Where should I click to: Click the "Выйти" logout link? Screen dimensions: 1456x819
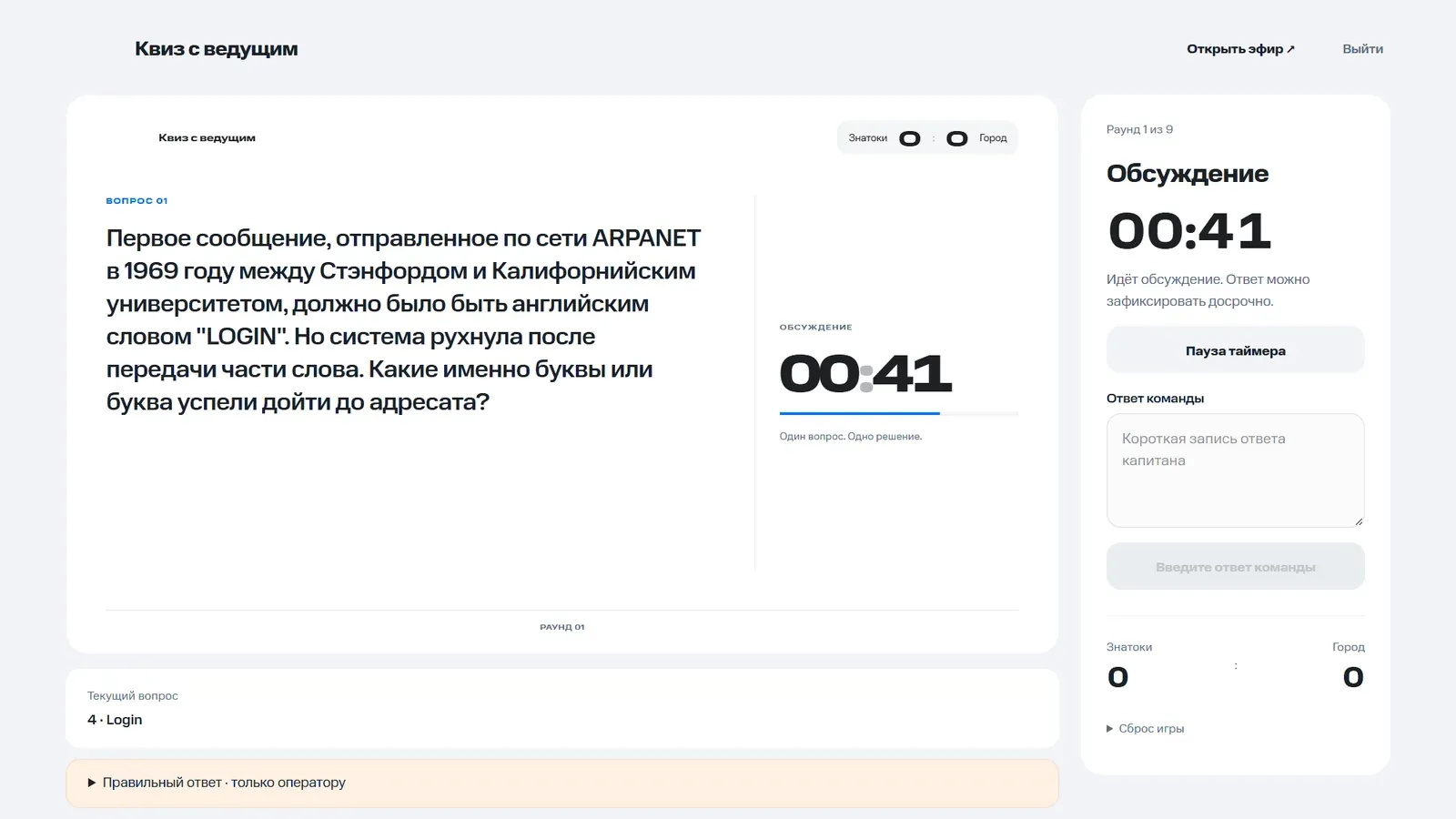tap(1362, 49)
